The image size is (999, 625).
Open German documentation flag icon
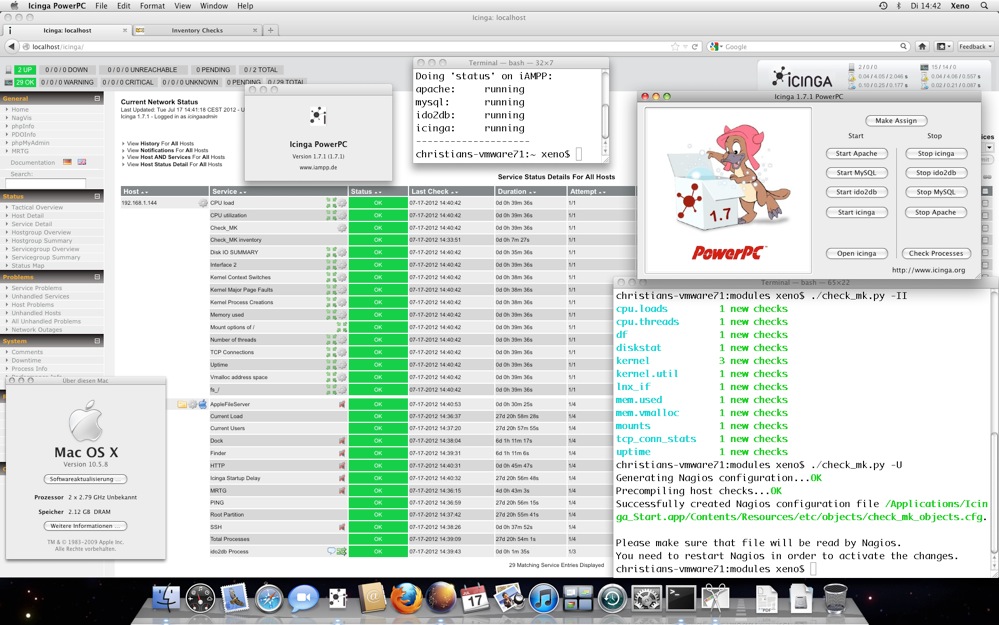point(67,162)
